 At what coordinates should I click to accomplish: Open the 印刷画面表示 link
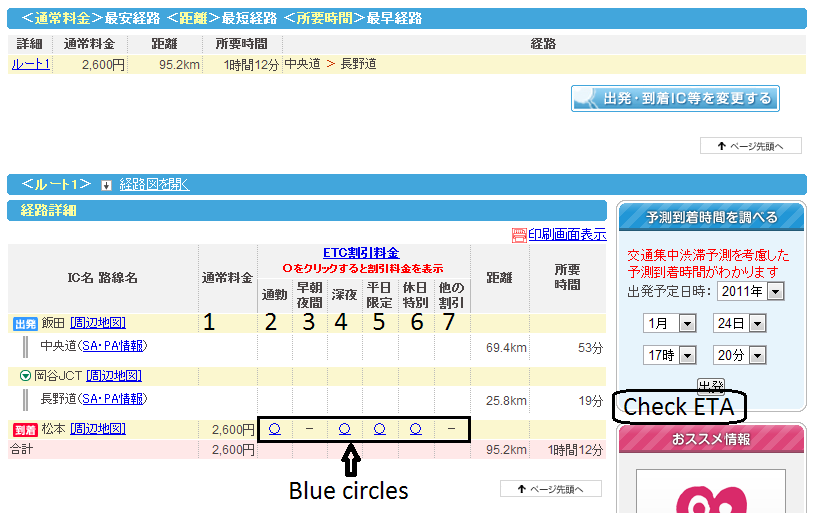(x=567, y=235)
